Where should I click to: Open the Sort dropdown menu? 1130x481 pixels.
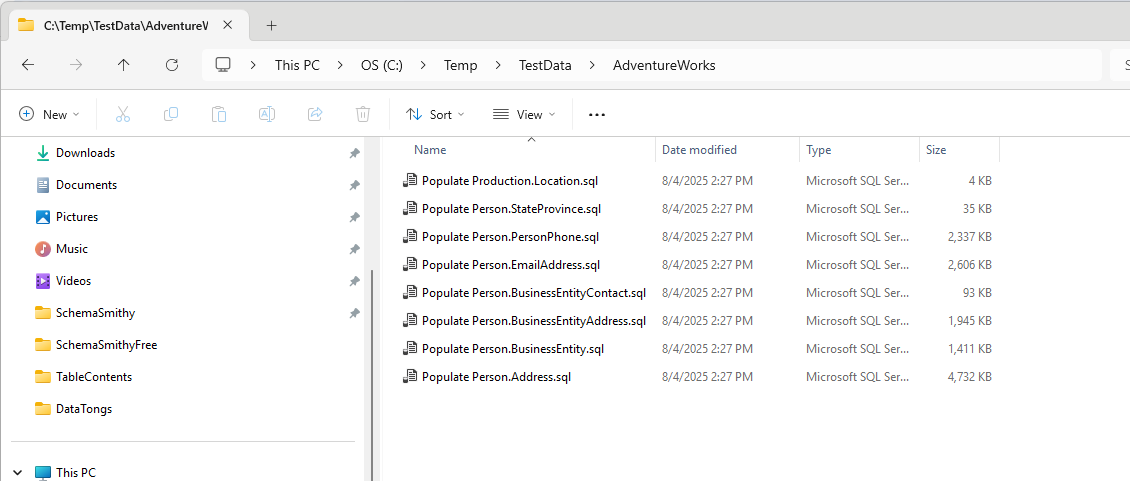pyautogui.click(x=435, y=114)
